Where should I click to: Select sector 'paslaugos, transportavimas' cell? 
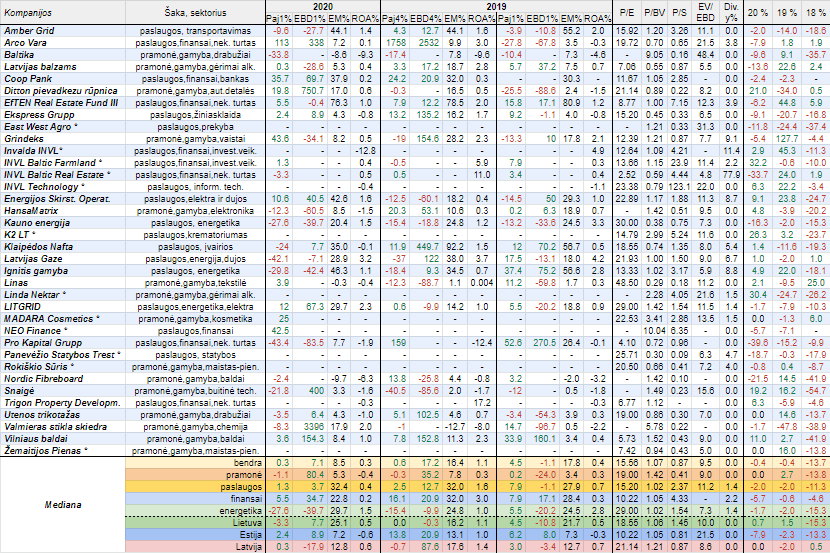(195, 31)
